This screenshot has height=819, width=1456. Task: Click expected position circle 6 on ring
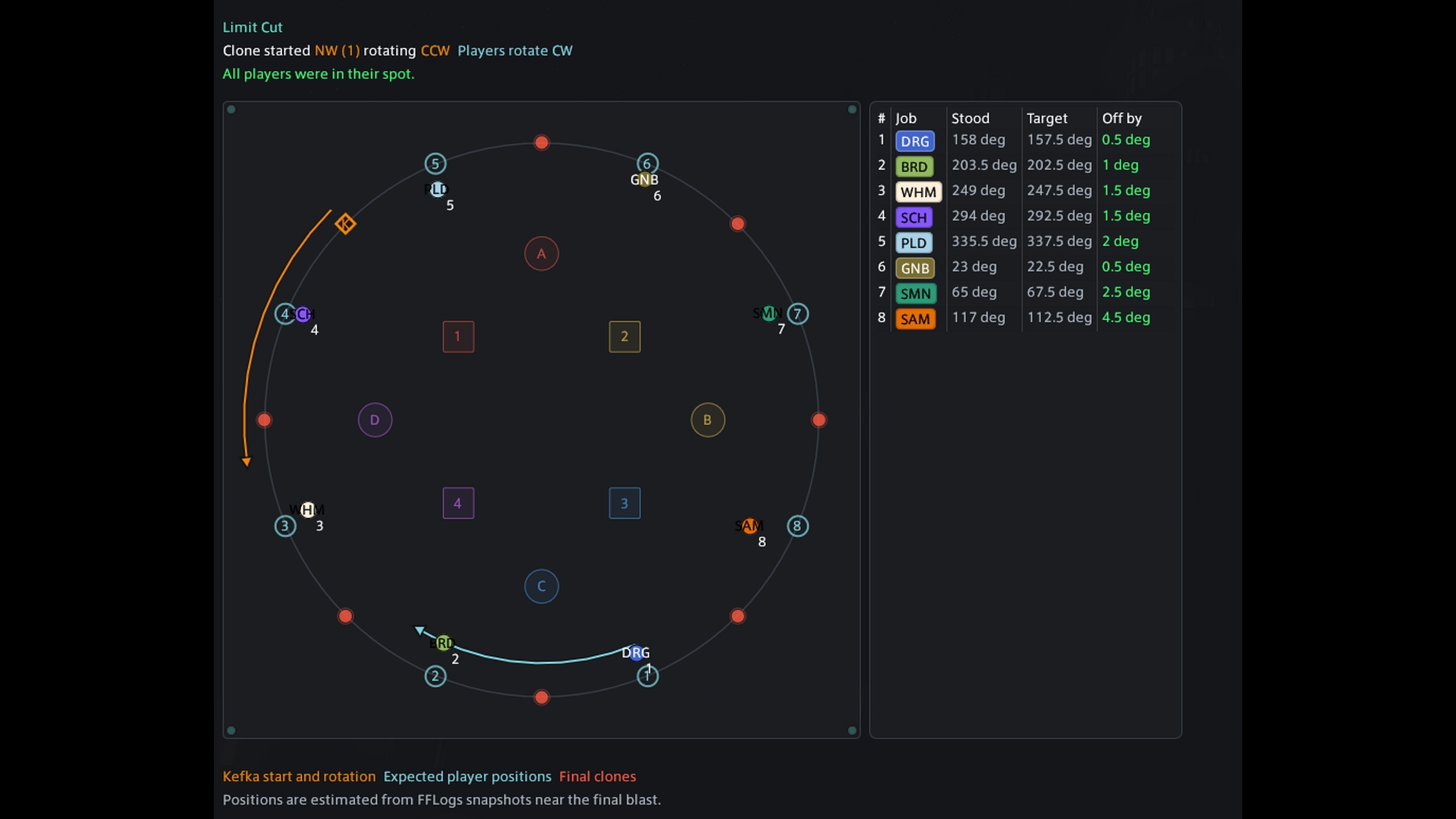pos(647,163)
